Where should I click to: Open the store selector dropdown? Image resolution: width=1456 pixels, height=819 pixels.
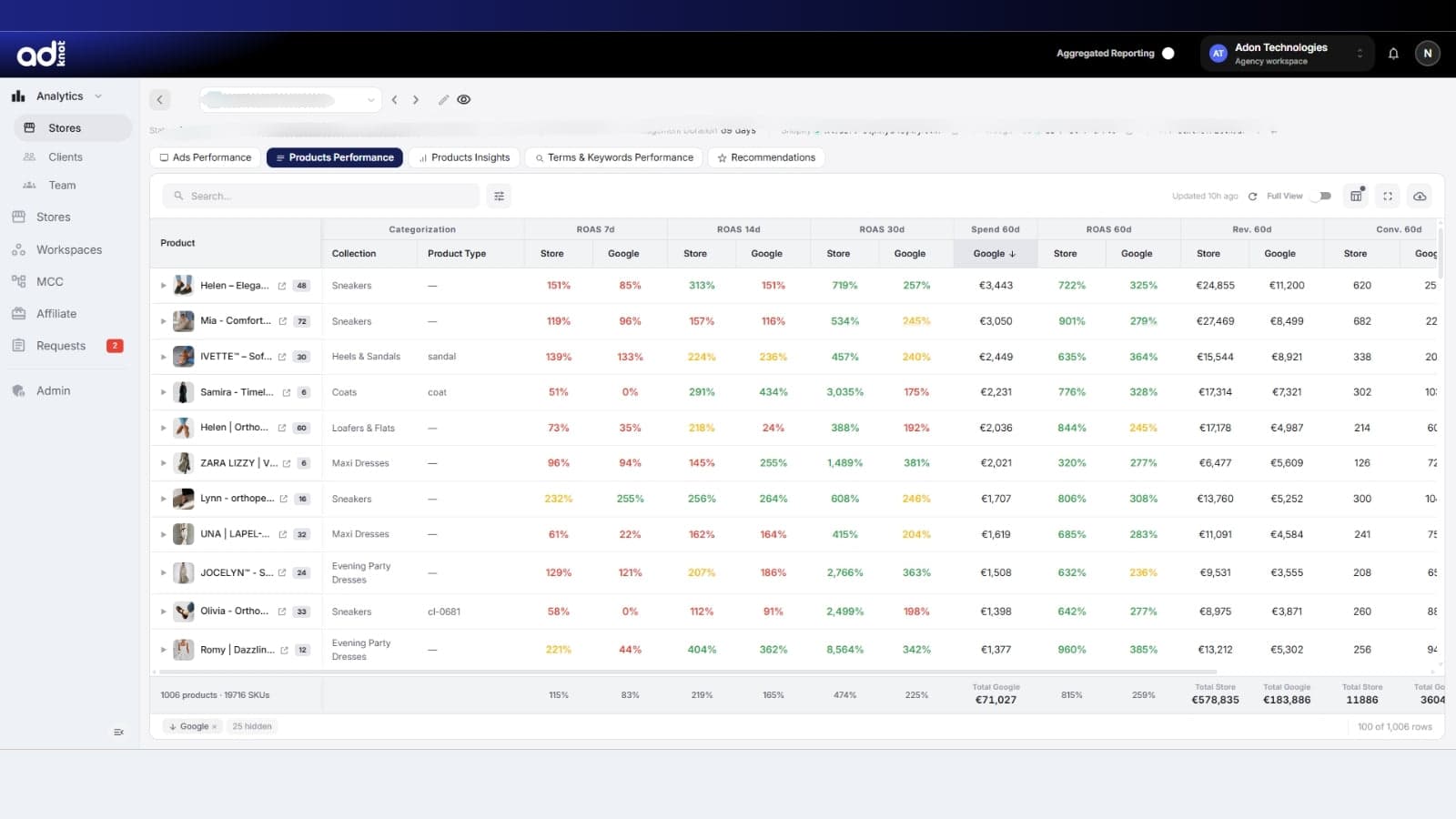pos(290,100)
